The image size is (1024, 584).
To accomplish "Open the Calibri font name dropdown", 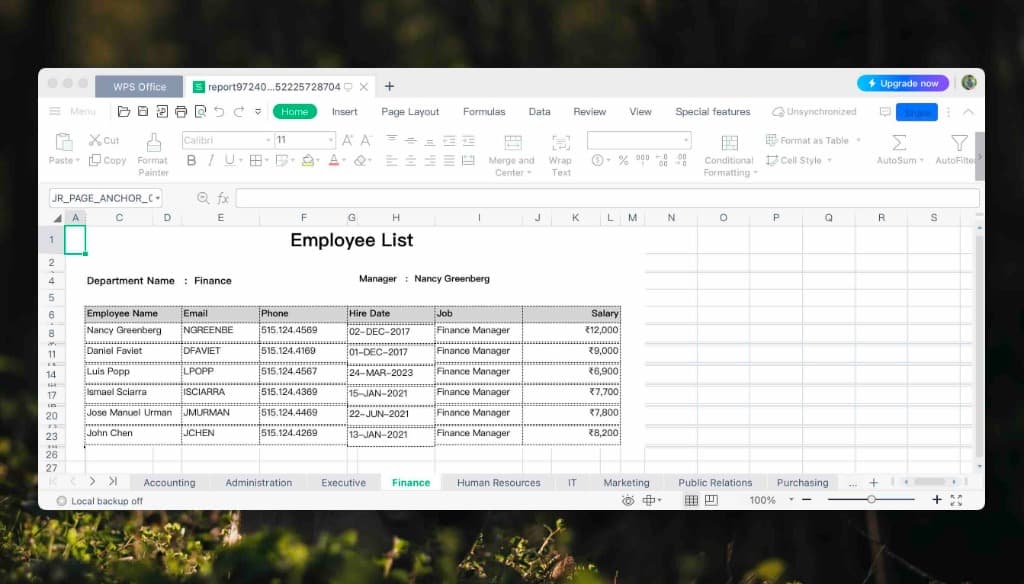I will click(x=268, y=140).
